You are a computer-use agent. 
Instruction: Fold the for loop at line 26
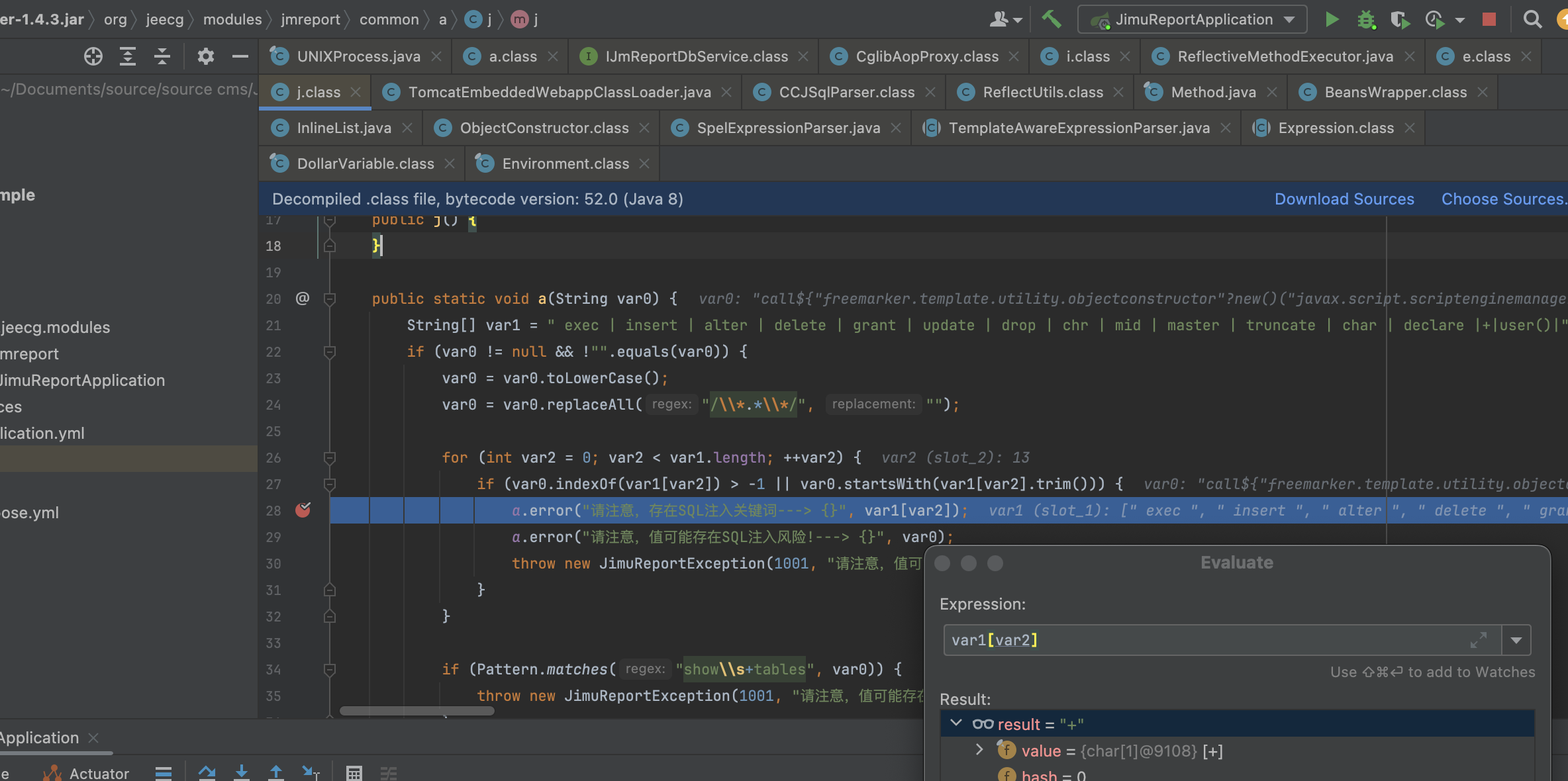tap(329, 457)
